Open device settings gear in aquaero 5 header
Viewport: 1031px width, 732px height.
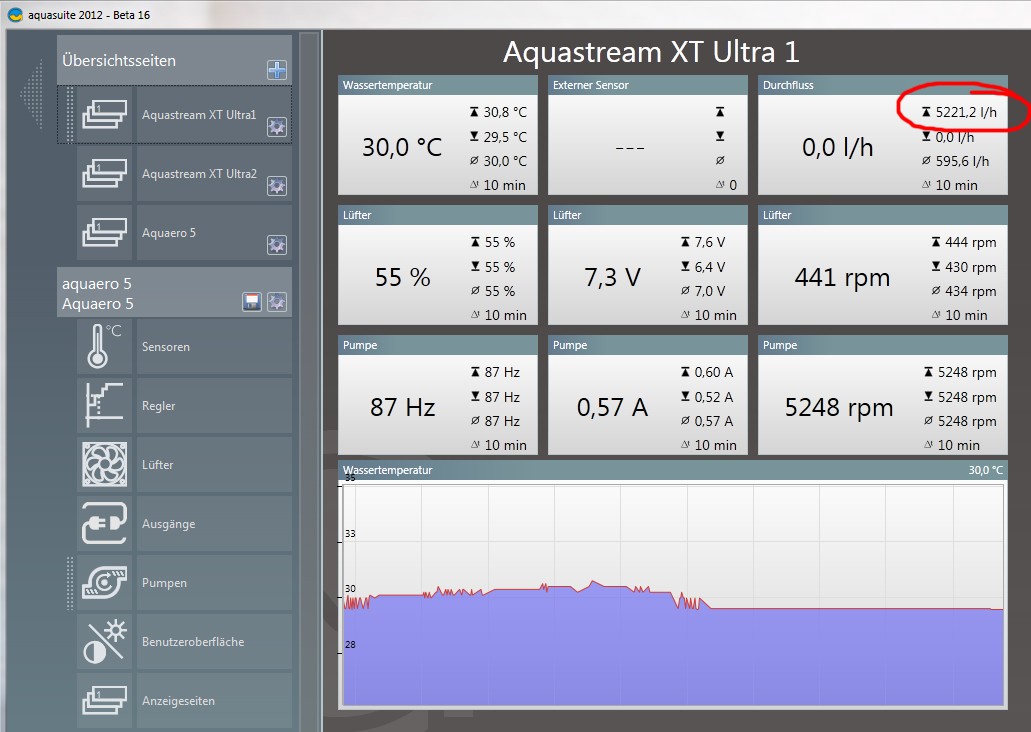click(x=277, y=302)
